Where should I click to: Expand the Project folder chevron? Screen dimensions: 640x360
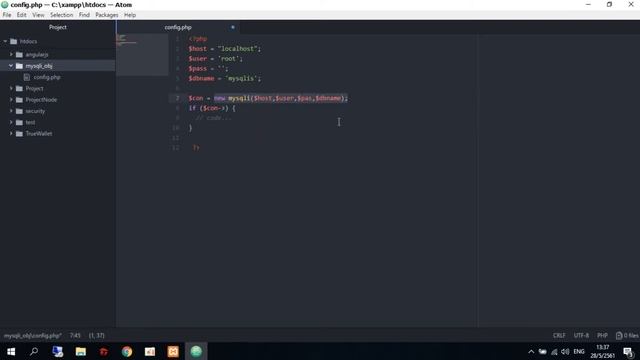coord(11,88)
